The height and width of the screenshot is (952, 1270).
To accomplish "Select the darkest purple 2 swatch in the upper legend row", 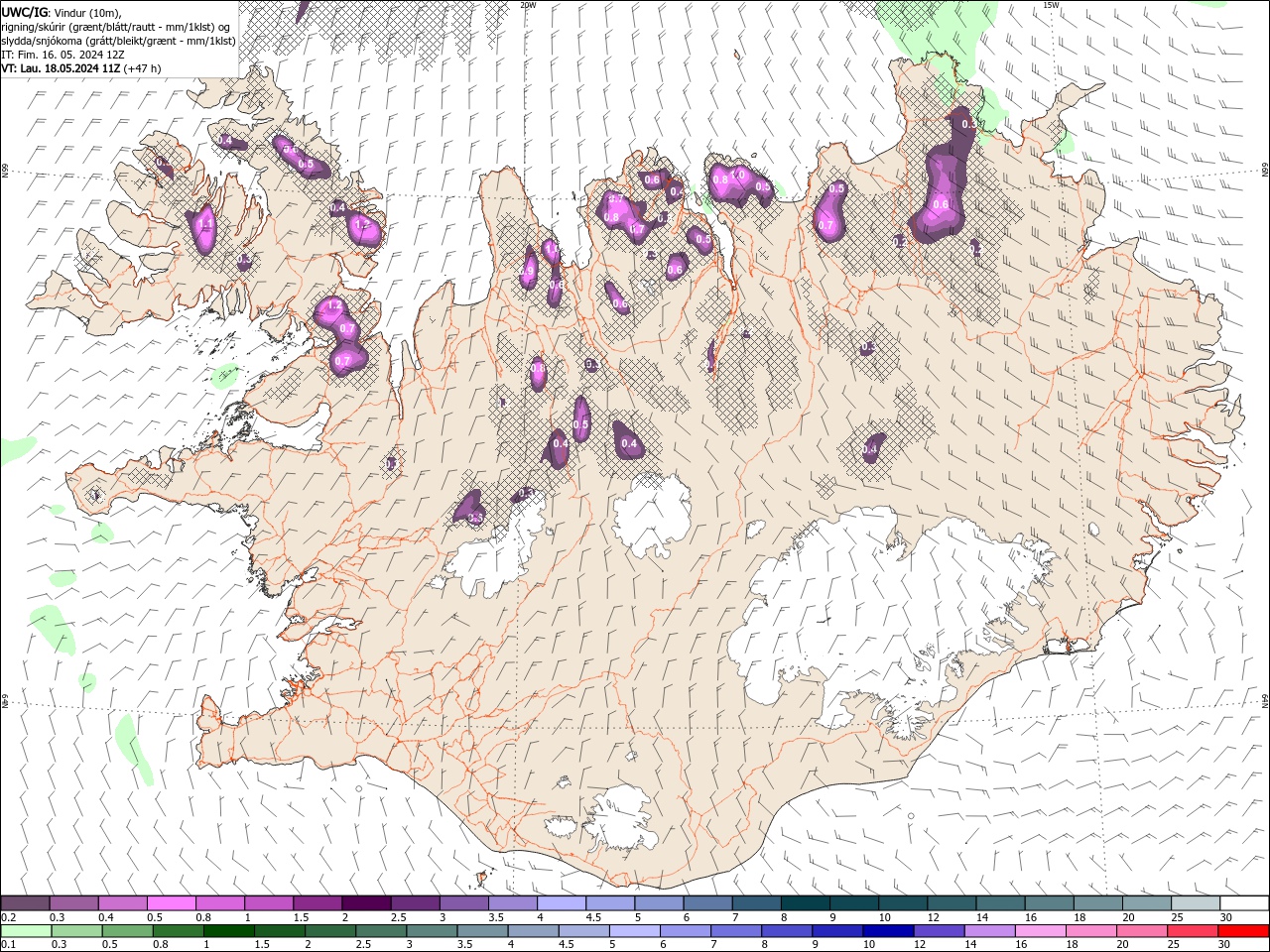I will pos(366,903).
